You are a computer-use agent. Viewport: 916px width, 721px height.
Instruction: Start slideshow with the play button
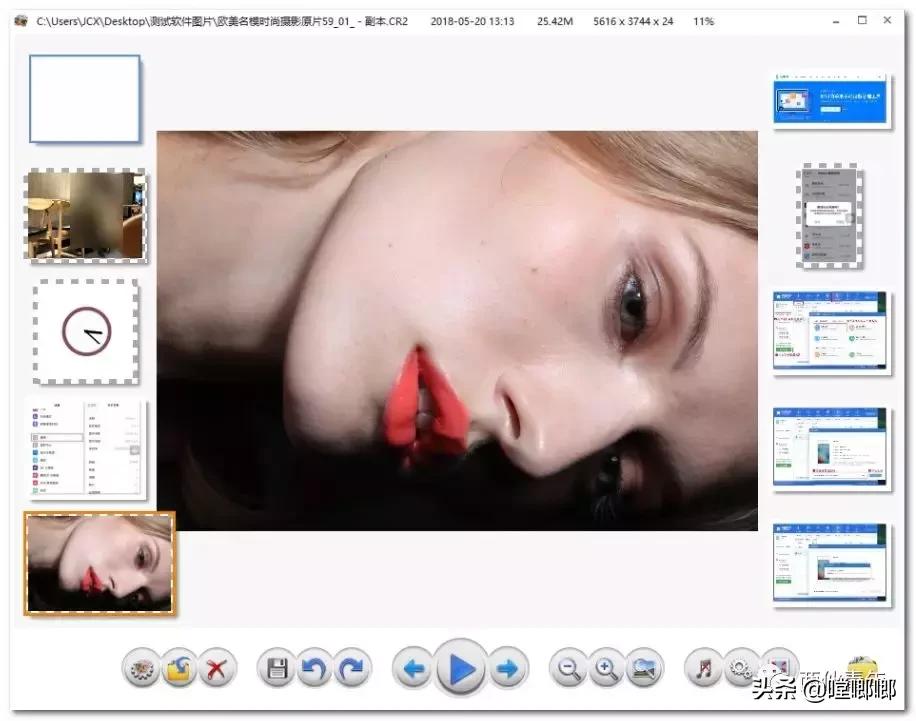(x=460, y=668)
